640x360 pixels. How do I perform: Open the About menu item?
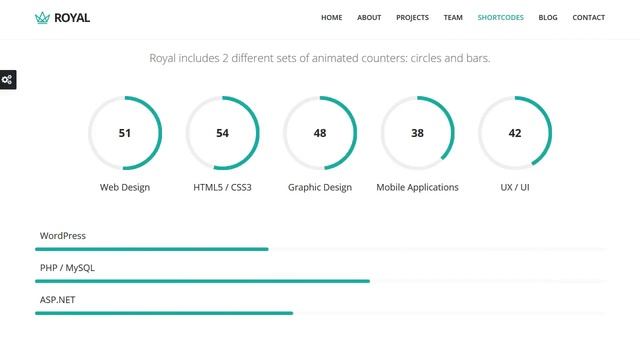pos(369,18)
